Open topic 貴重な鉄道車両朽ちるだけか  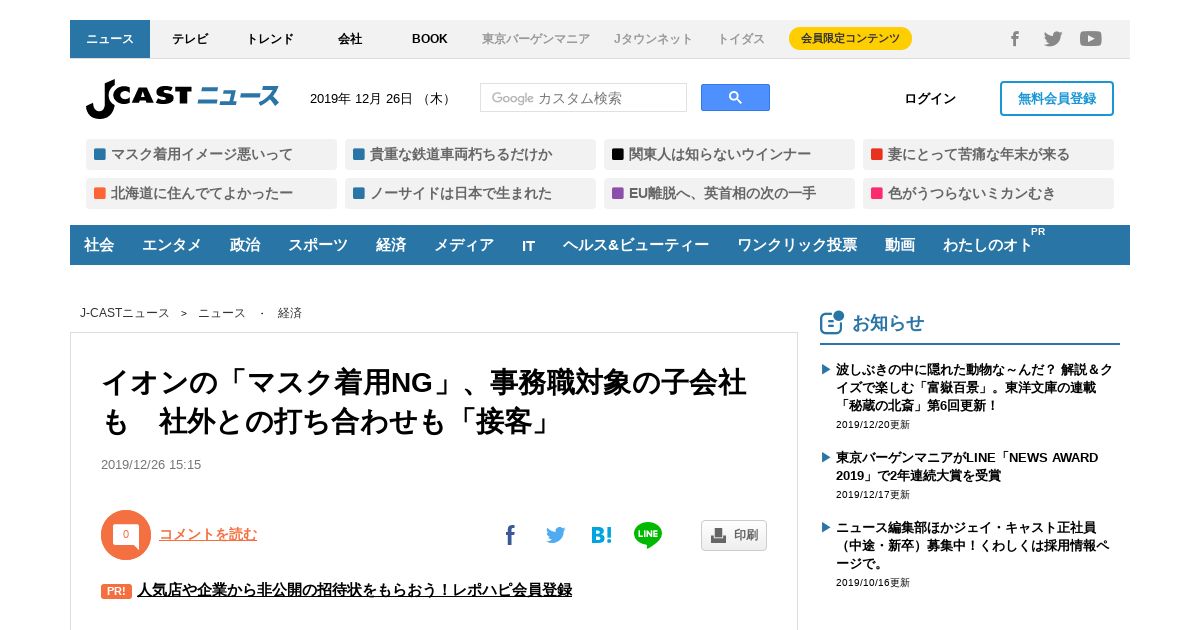pos(470,154)
